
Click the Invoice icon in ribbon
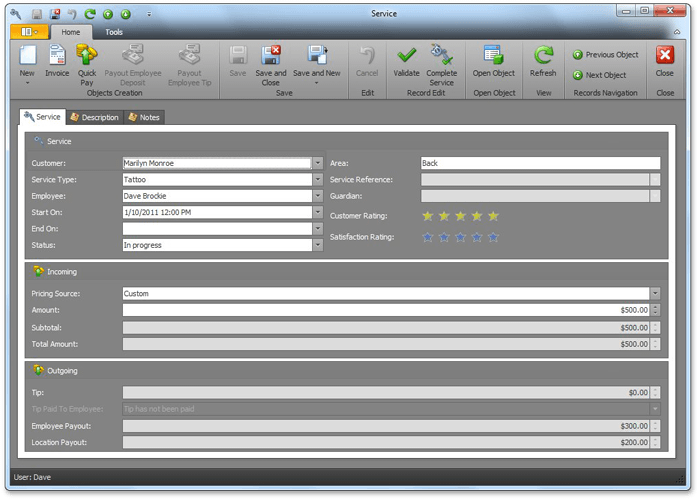click(x=57, y=56)
